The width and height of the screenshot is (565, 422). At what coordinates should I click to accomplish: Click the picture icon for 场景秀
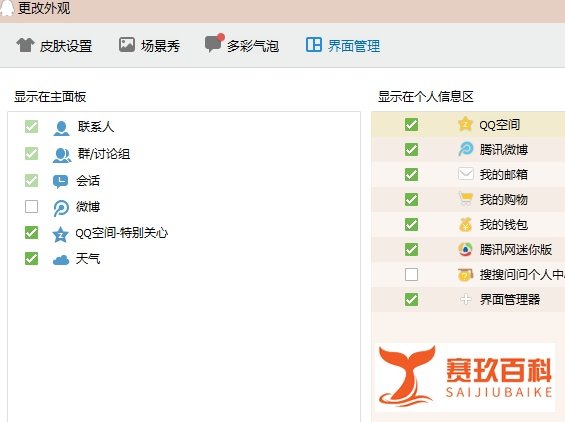127,45
